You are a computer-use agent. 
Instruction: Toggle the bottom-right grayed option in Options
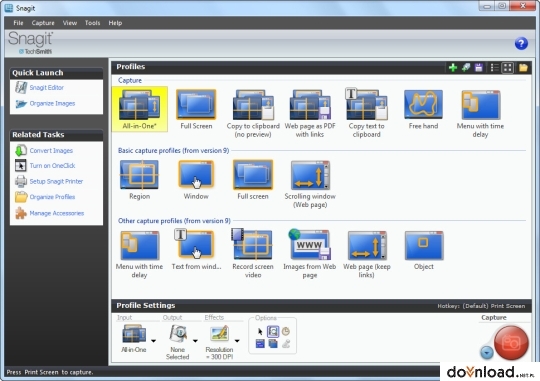point(286,343)
